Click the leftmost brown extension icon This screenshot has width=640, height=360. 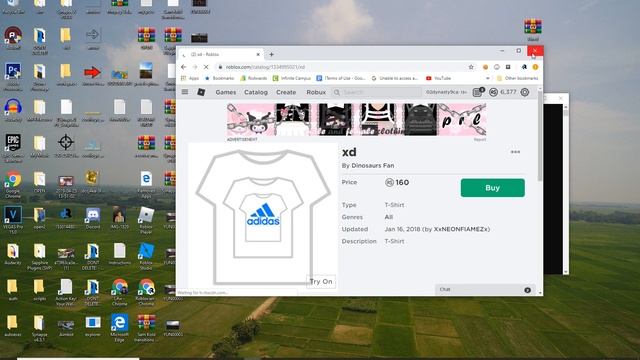pos(485,67)
